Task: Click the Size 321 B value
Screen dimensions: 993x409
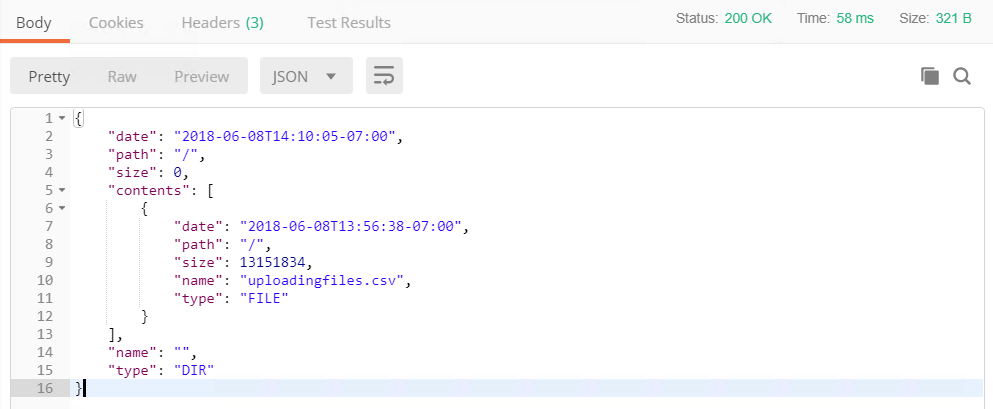Action: [953, 18]
